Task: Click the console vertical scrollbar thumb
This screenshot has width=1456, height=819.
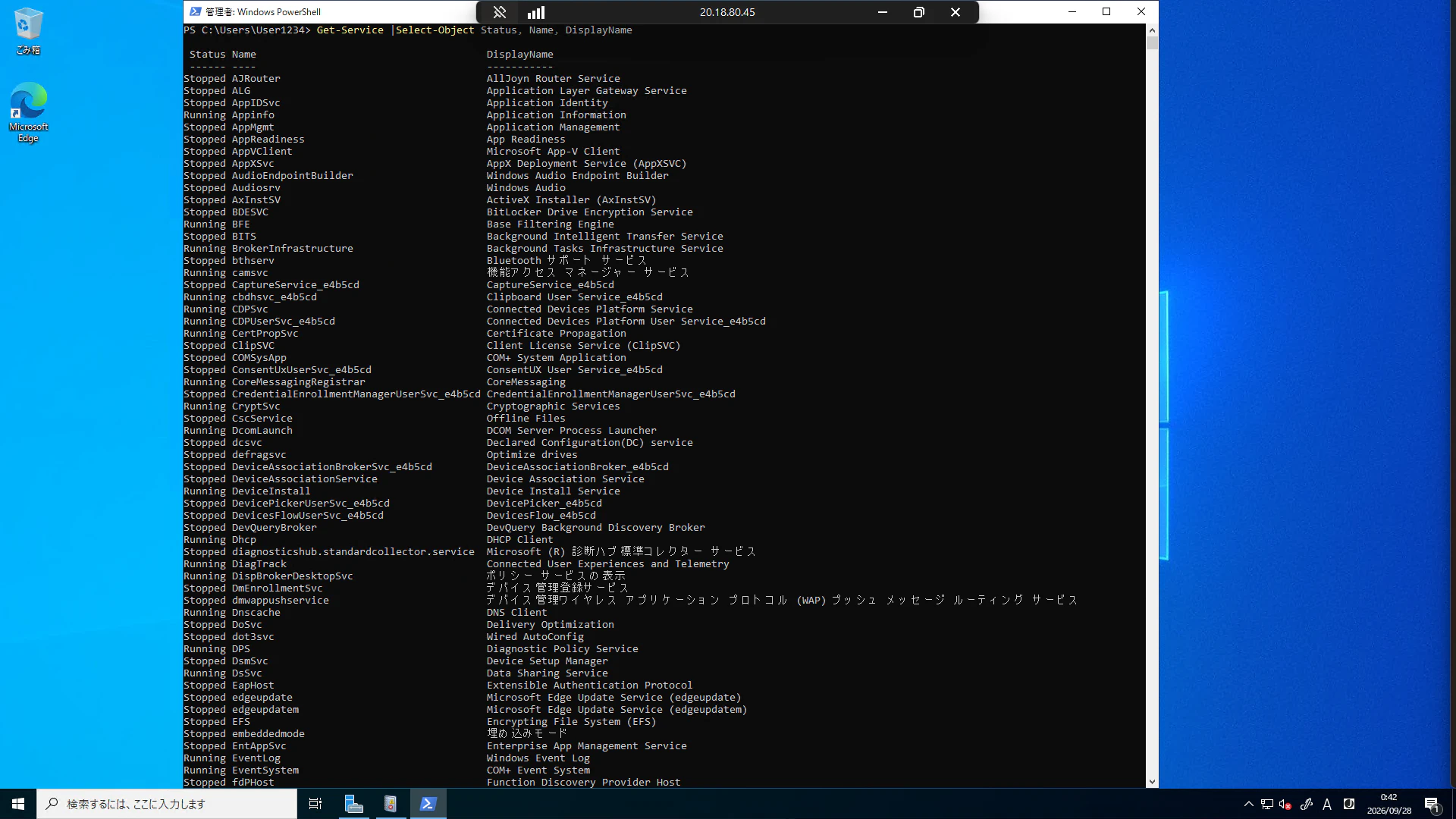Action: (x=1152, y=43)
